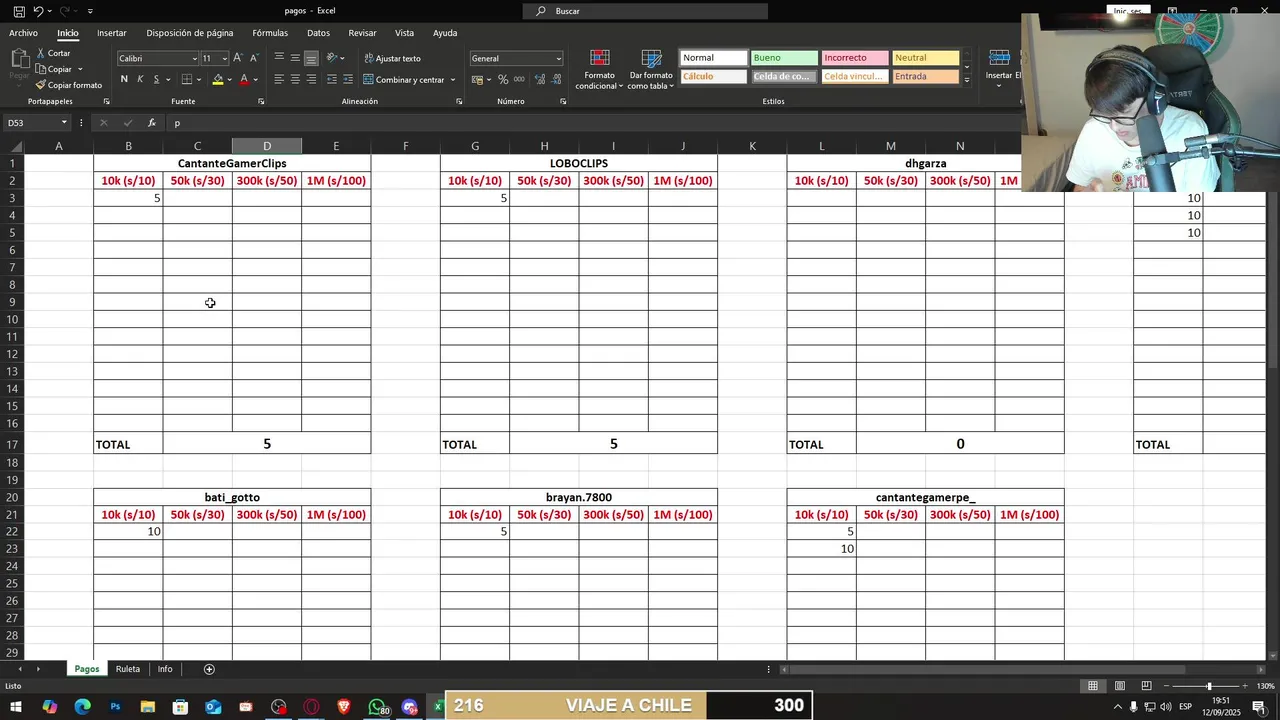Apply red font color A
Image resolution: width=1280 pixels, height=720 pixels.
tap(244, 79)
